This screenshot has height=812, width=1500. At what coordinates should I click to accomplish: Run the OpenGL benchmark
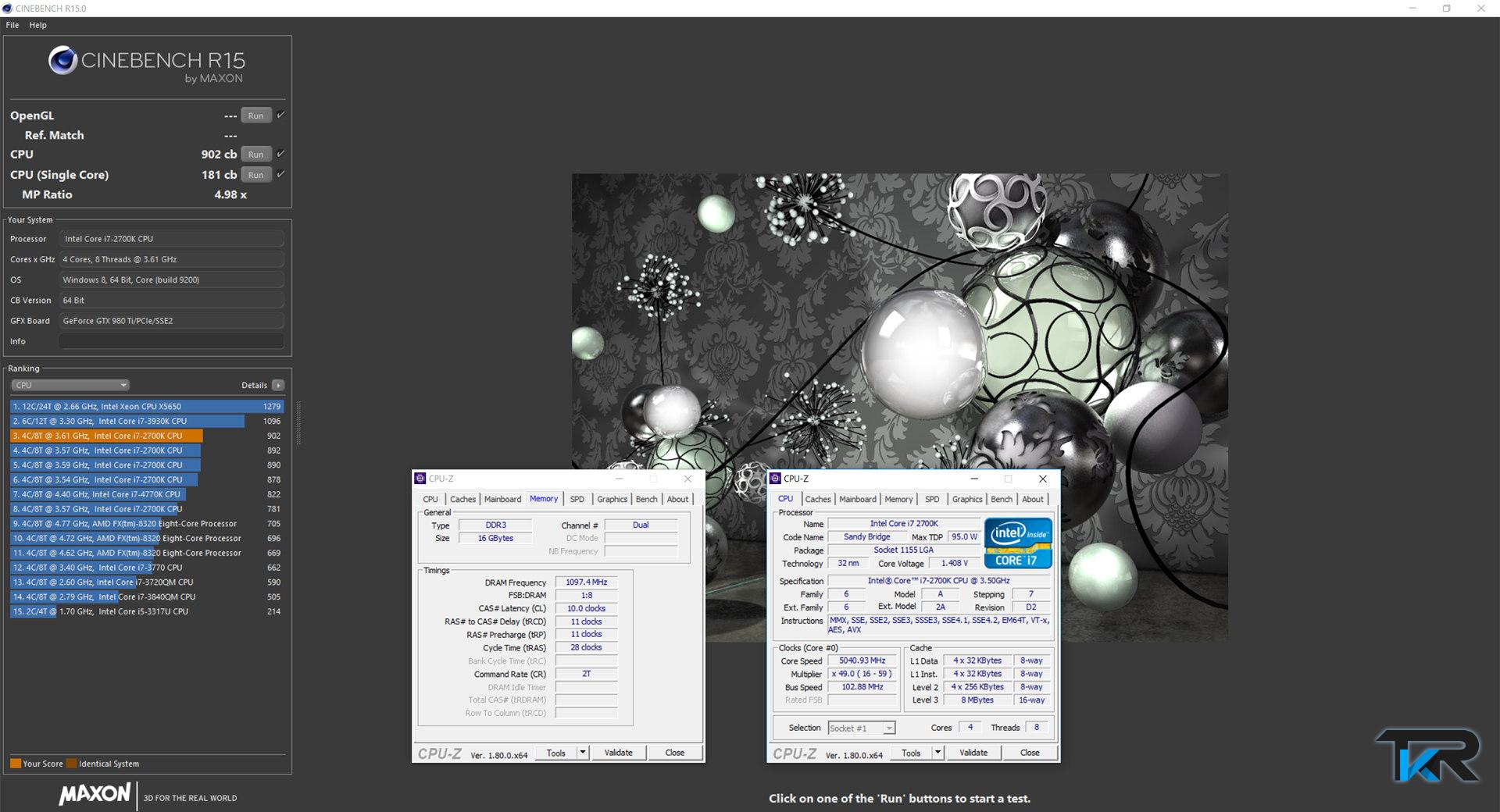click(256, 116)
